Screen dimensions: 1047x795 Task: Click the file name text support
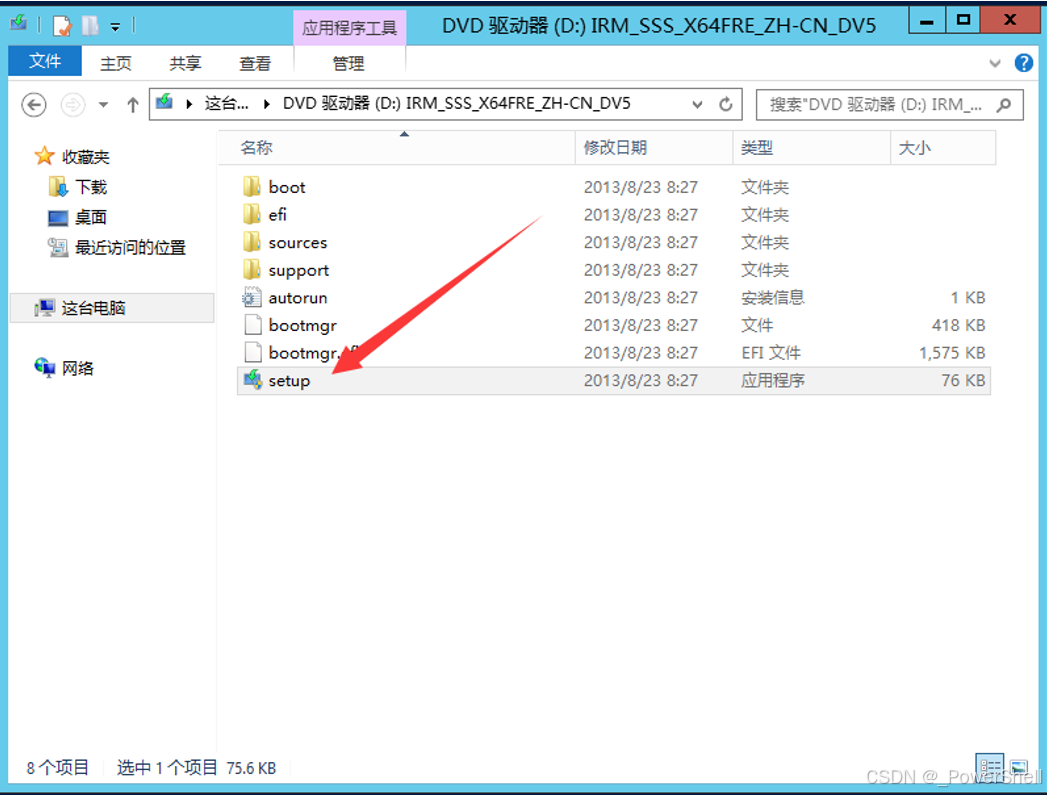point(298,271)
